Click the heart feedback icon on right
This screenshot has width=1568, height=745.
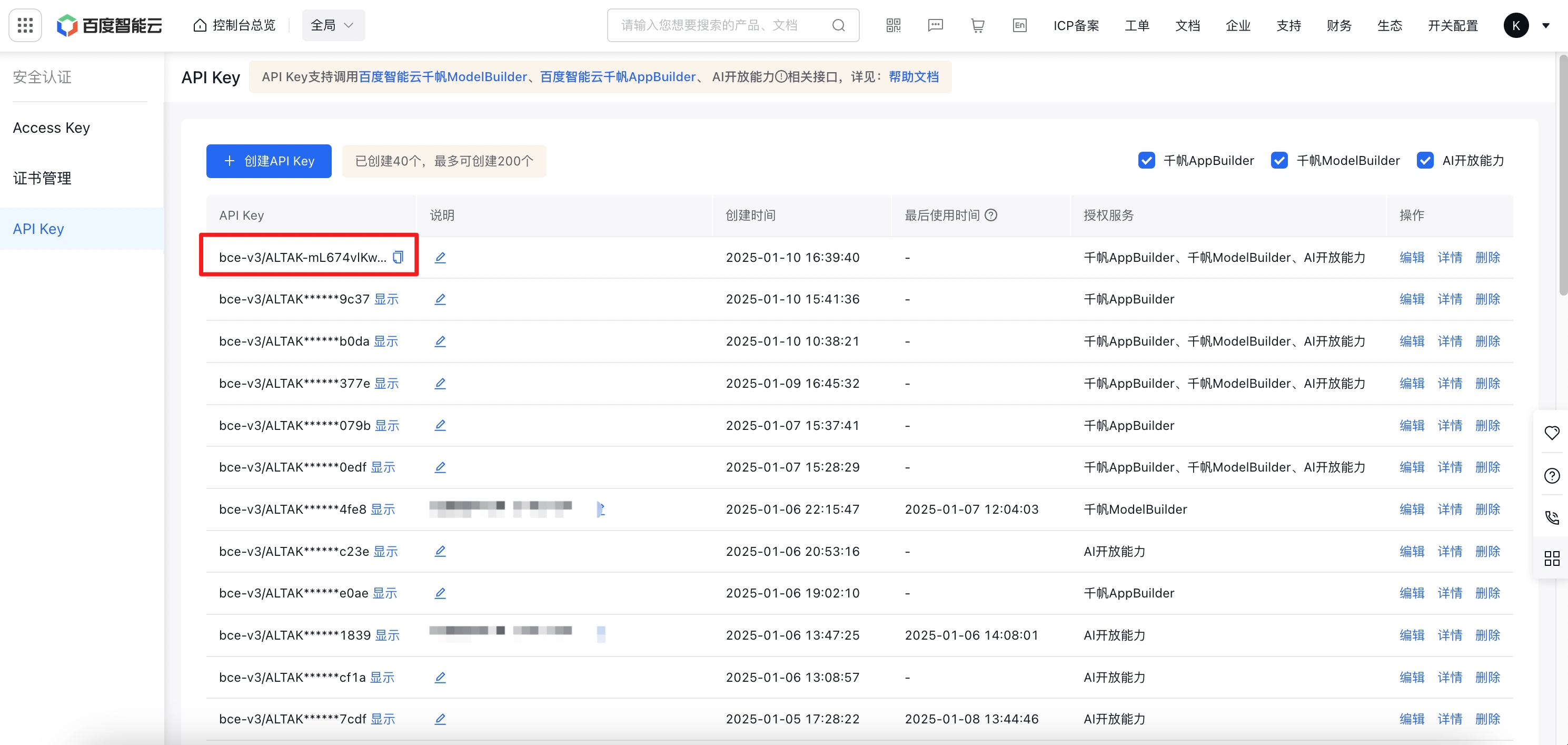[1552, 433]
